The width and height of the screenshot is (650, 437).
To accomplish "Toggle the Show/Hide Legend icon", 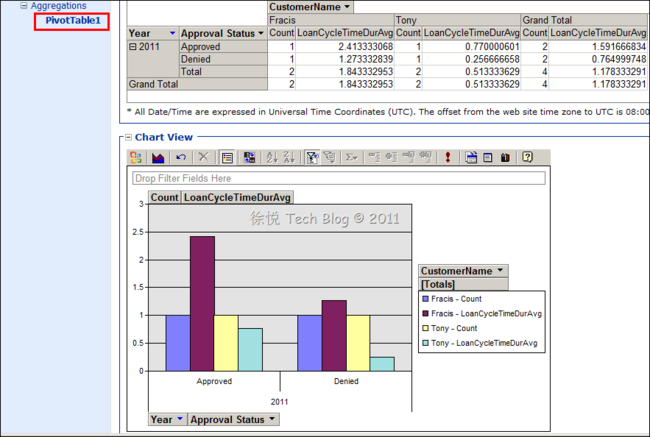I will pos(227,158).
